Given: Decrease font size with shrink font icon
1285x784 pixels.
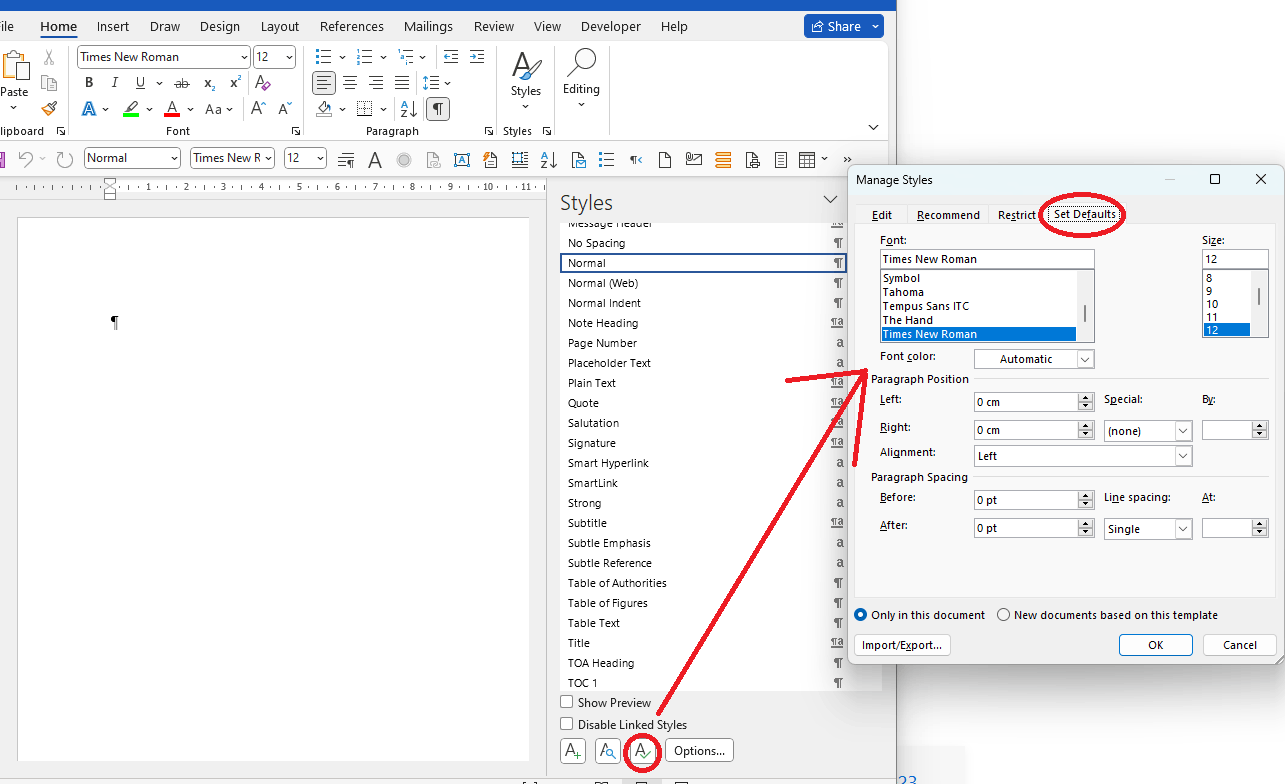Looking at the screenshot, I should click(285, 109).
